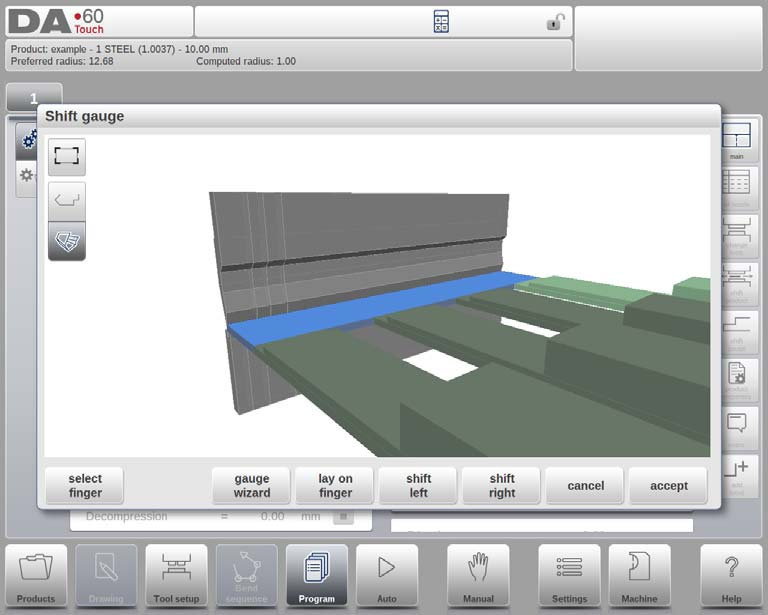Open the Products mode
Image resolution: width=768 pixels, height=615 pixels.
tap(36, 576)
